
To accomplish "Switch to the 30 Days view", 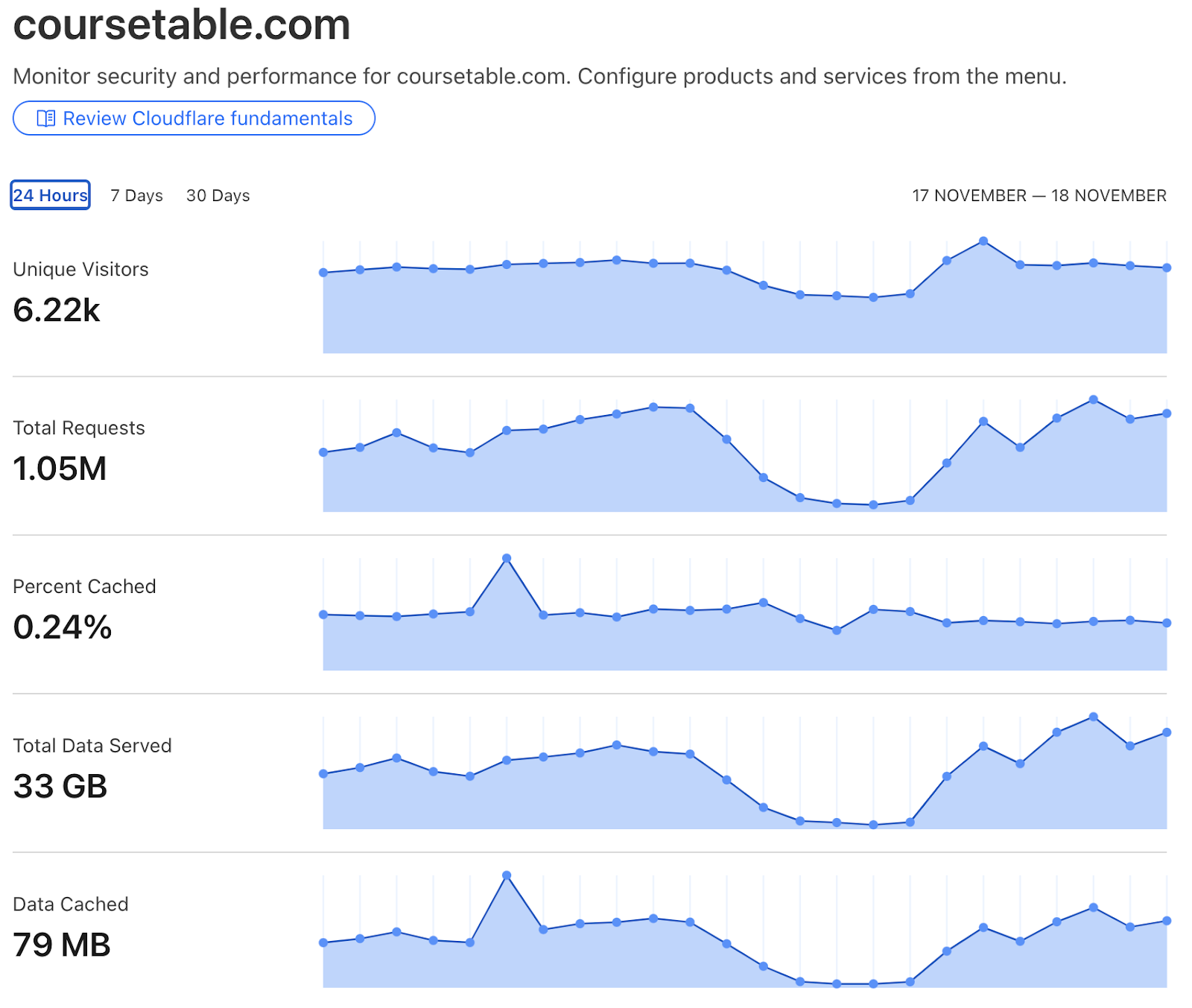I will pyautogui.click(x=218, y=195).
